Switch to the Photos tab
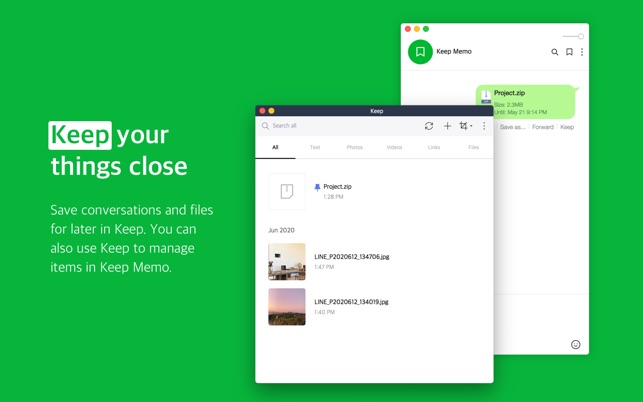The width and height of the screenshot is (643, 402). 354,147
